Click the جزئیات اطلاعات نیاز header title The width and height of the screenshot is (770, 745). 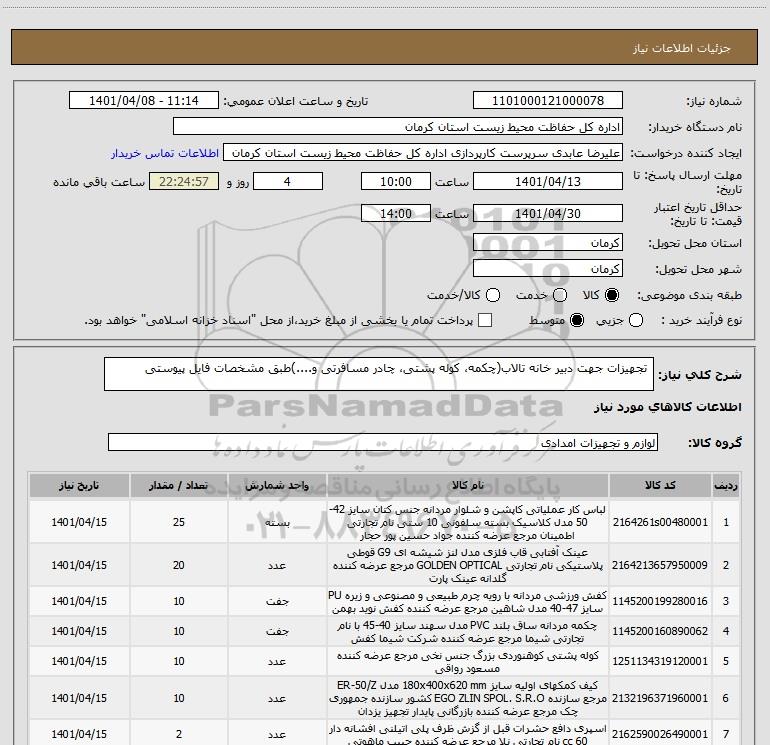(682, 48)
